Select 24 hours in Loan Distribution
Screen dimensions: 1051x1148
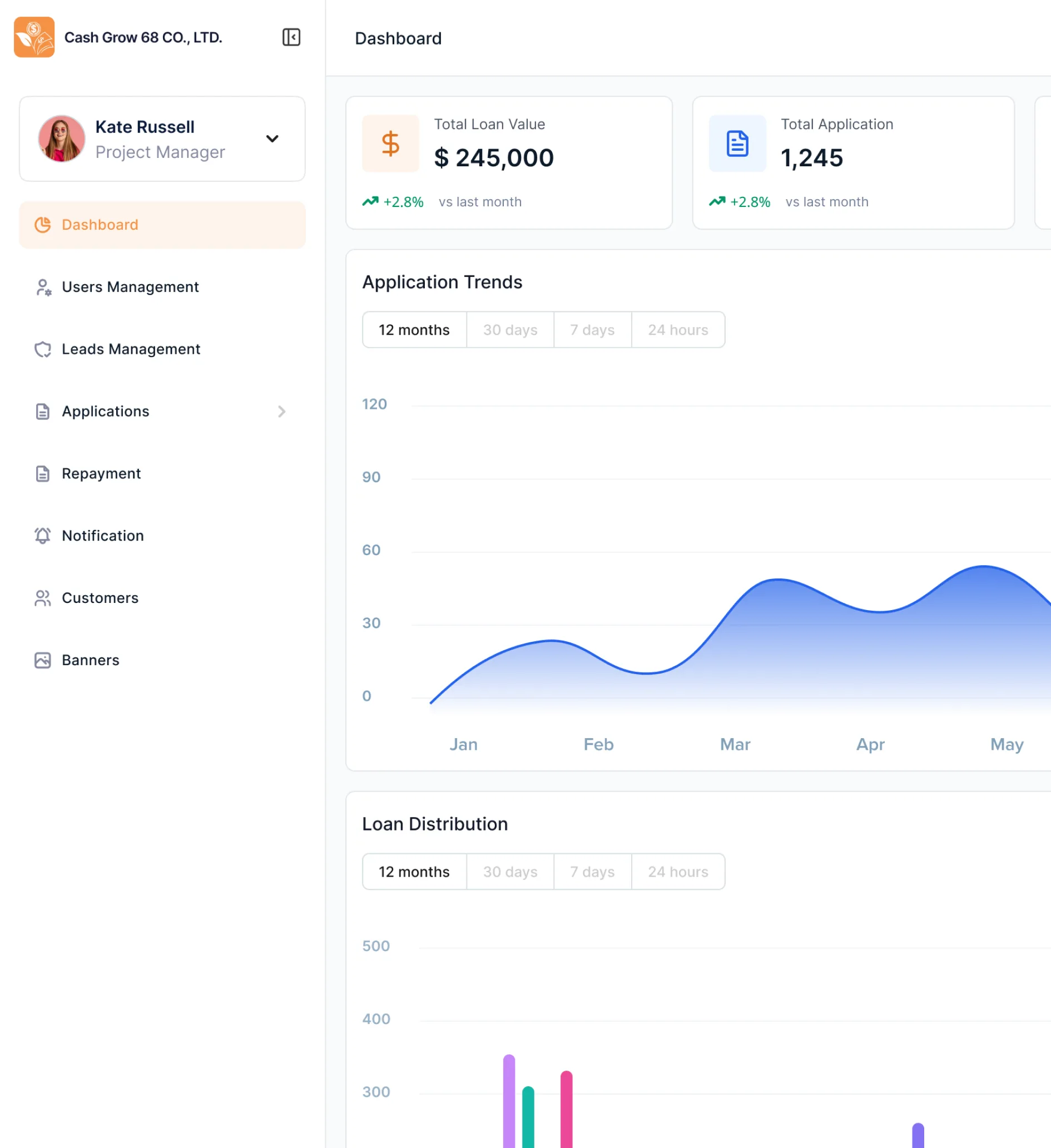[x=678, y=871]
